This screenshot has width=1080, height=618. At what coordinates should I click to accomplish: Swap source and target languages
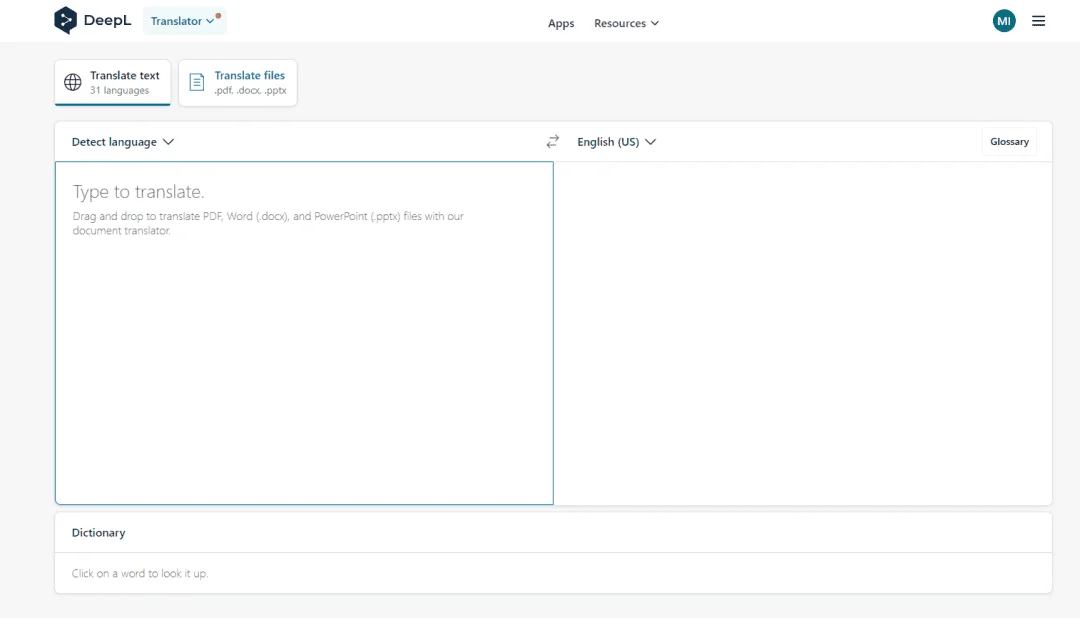point(552,142)
